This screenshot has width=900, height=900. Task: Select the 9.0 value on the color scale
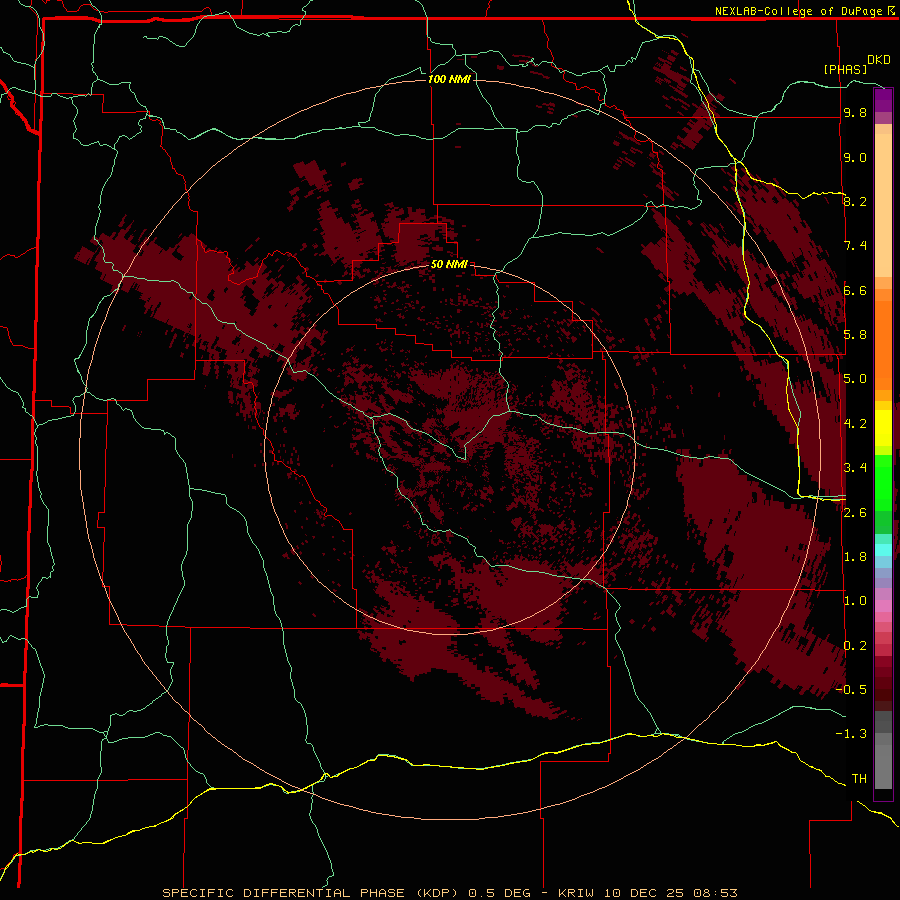(855, 157)
